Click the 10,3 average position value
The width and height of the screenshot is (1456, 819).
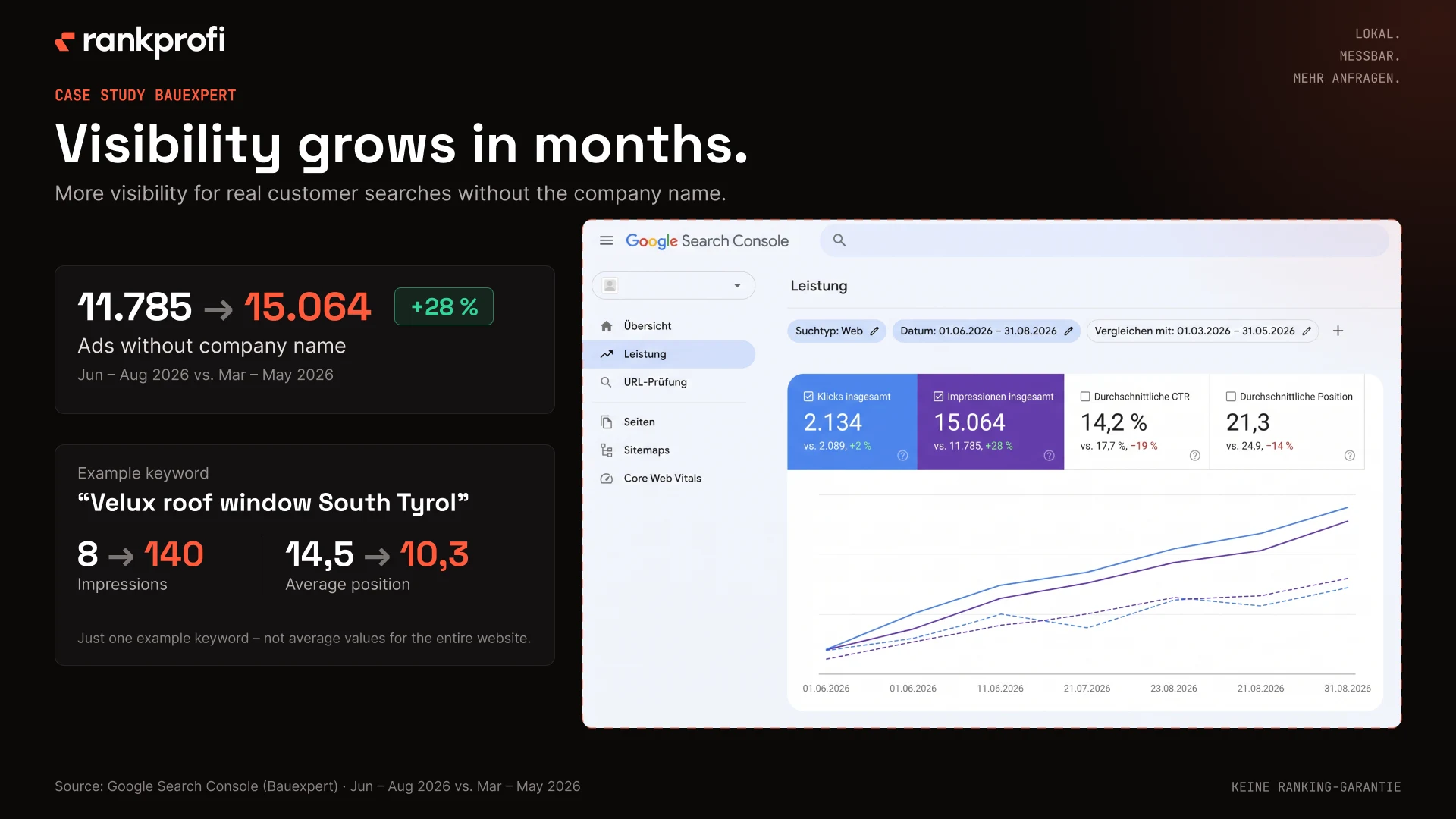pyautogui.click(x=434, y=554)
